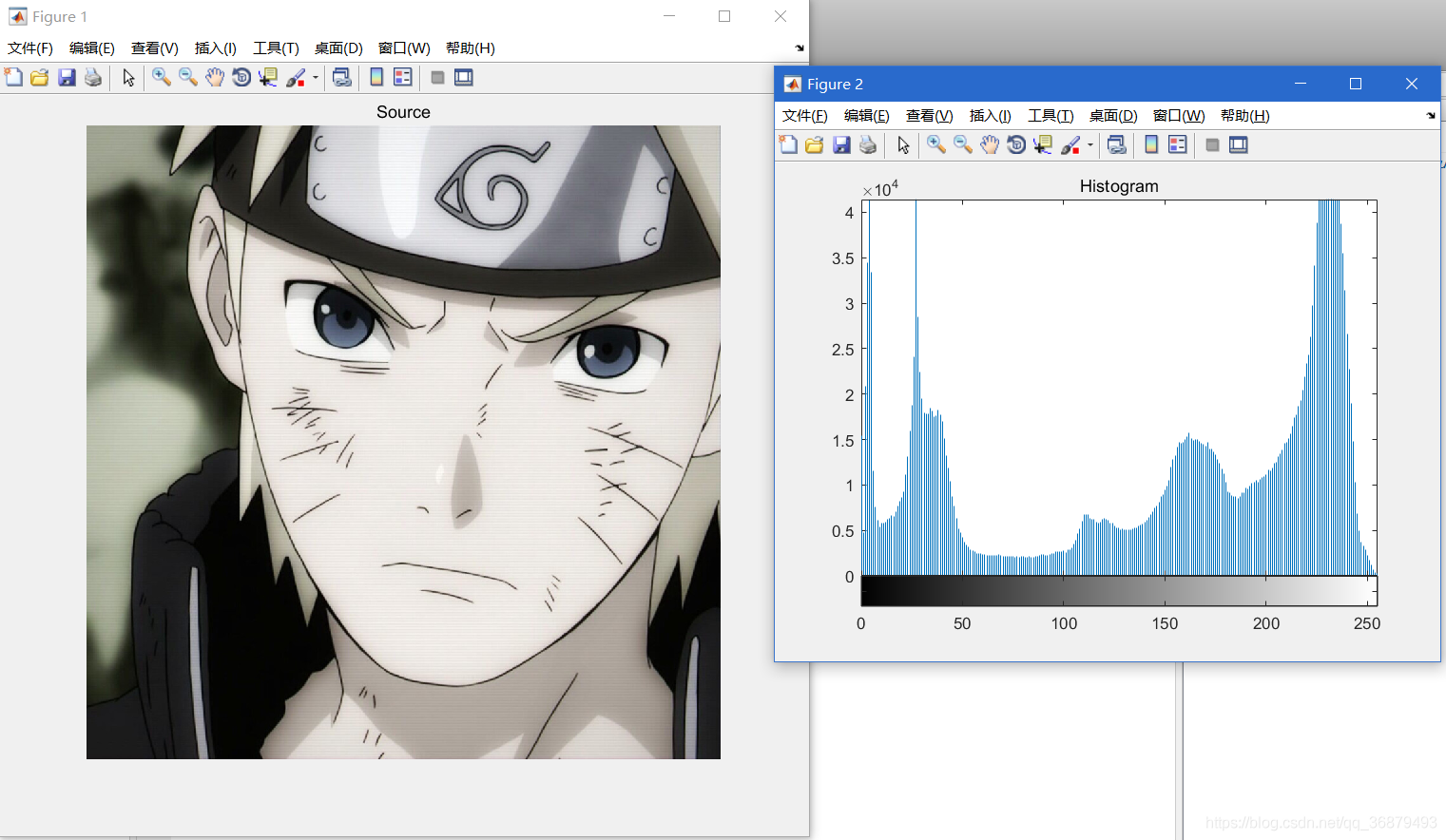Screen dimensions: 1446x840
Task: Click the grayscale gradient bar under histogram
Action: coord(1119,591)
